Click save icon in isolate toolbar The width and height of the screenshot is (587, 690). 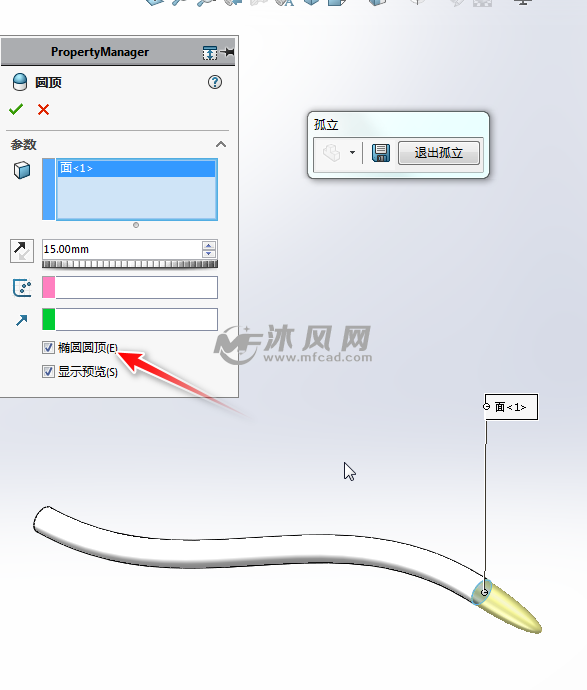tap(381, 153)
